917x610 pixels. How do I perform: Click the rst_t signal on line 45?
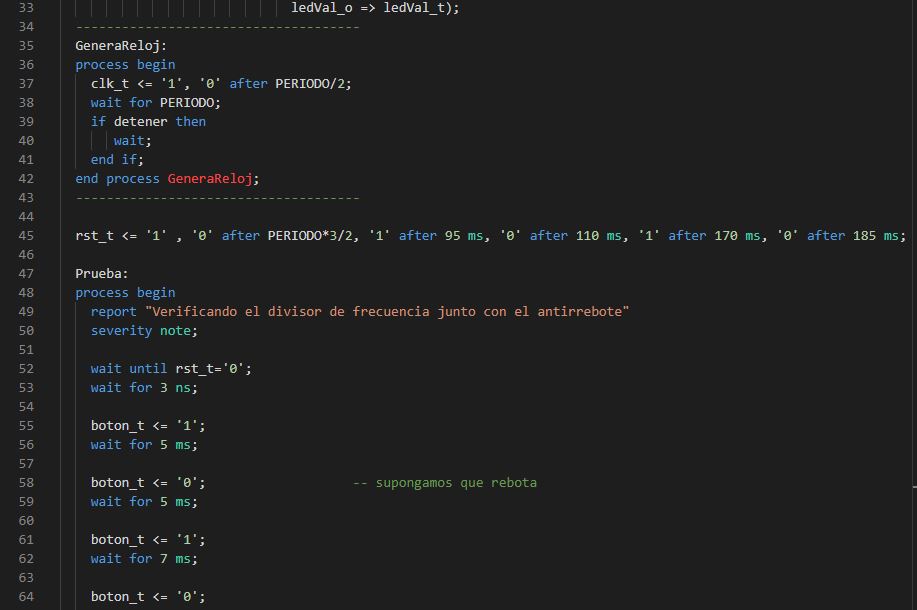point(94,235)
